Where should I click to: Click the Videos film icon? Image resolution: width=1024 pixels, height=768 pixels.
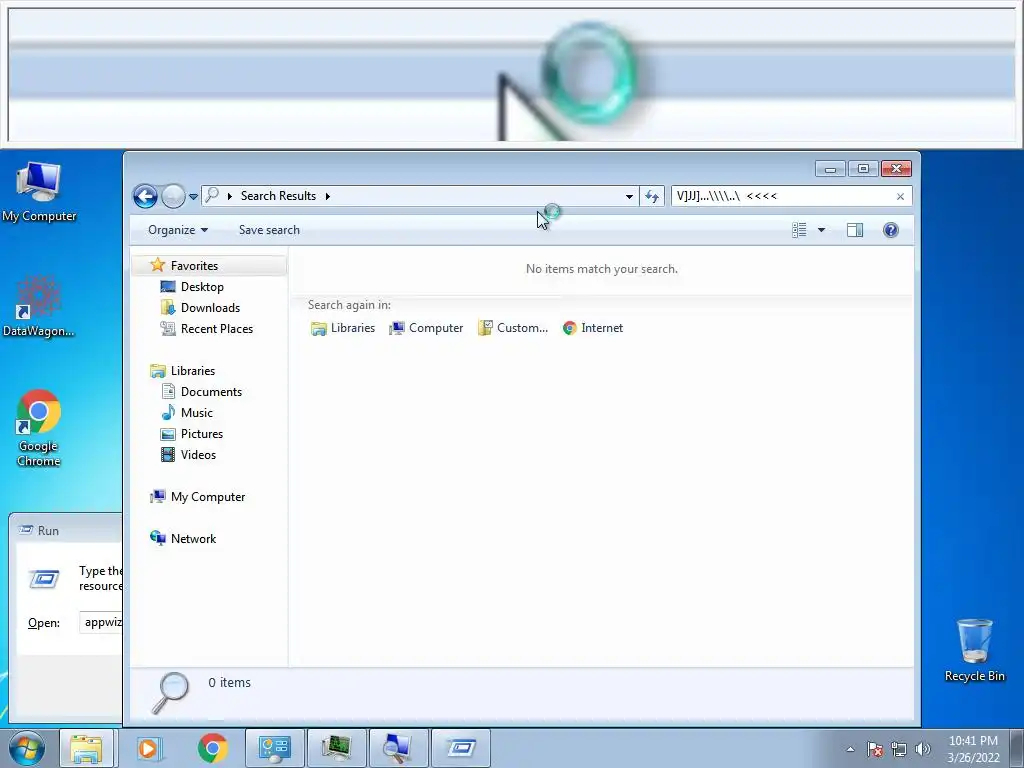tap(168, 455)
